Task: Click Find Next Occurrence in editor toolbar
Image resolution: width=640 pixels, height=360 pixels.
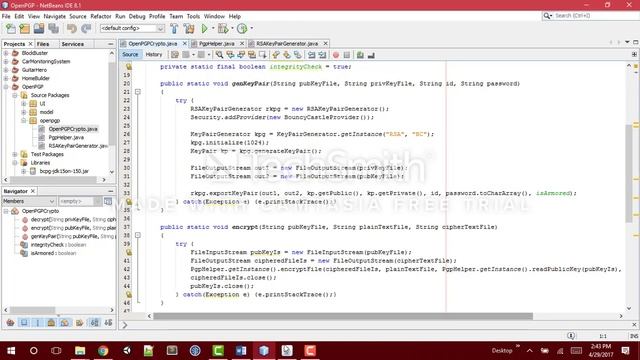Action: 241,55
